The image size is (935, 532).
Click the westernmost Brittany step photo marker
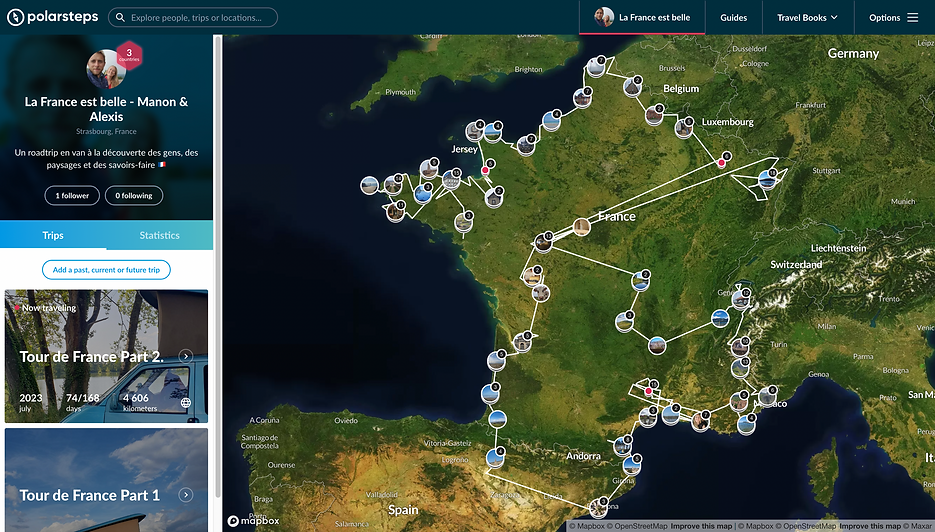click(370, 185)
